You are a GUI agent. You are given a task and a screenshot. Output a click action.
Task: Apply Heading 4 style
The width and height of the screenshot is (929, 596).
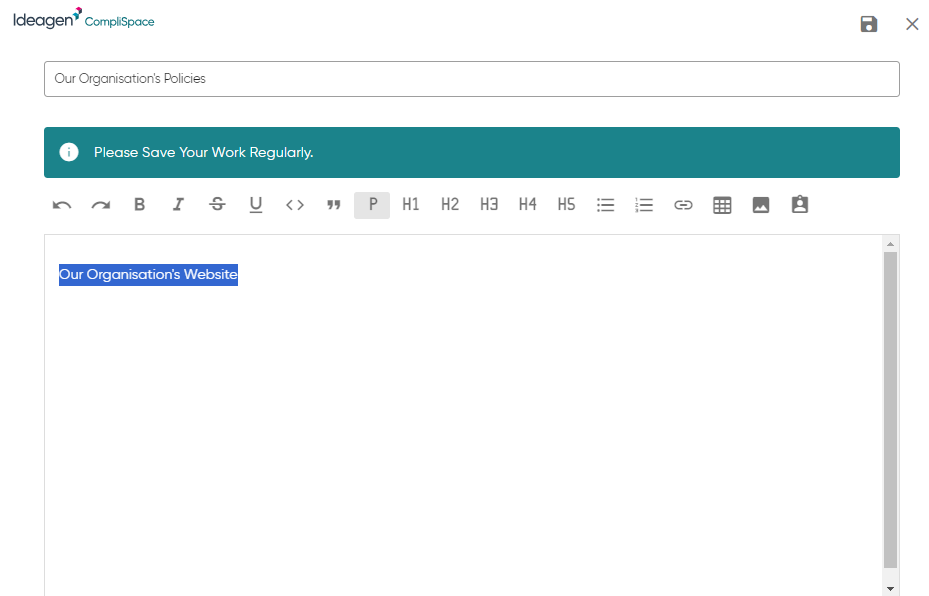527,205
